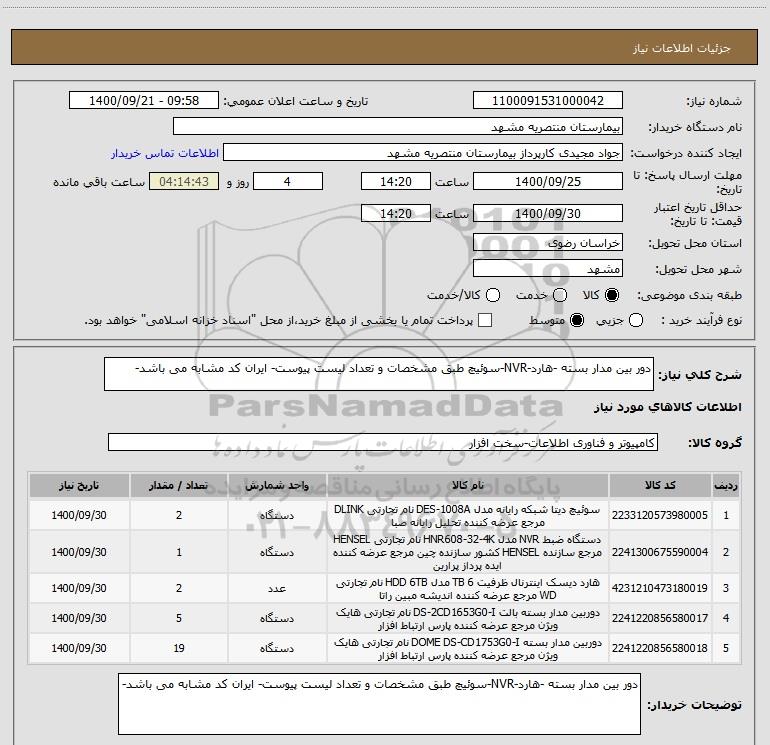The height and width of the screenshot is (745, 770).
Task: Select the جزیی purchase type radio
Action: pos(636,320)
